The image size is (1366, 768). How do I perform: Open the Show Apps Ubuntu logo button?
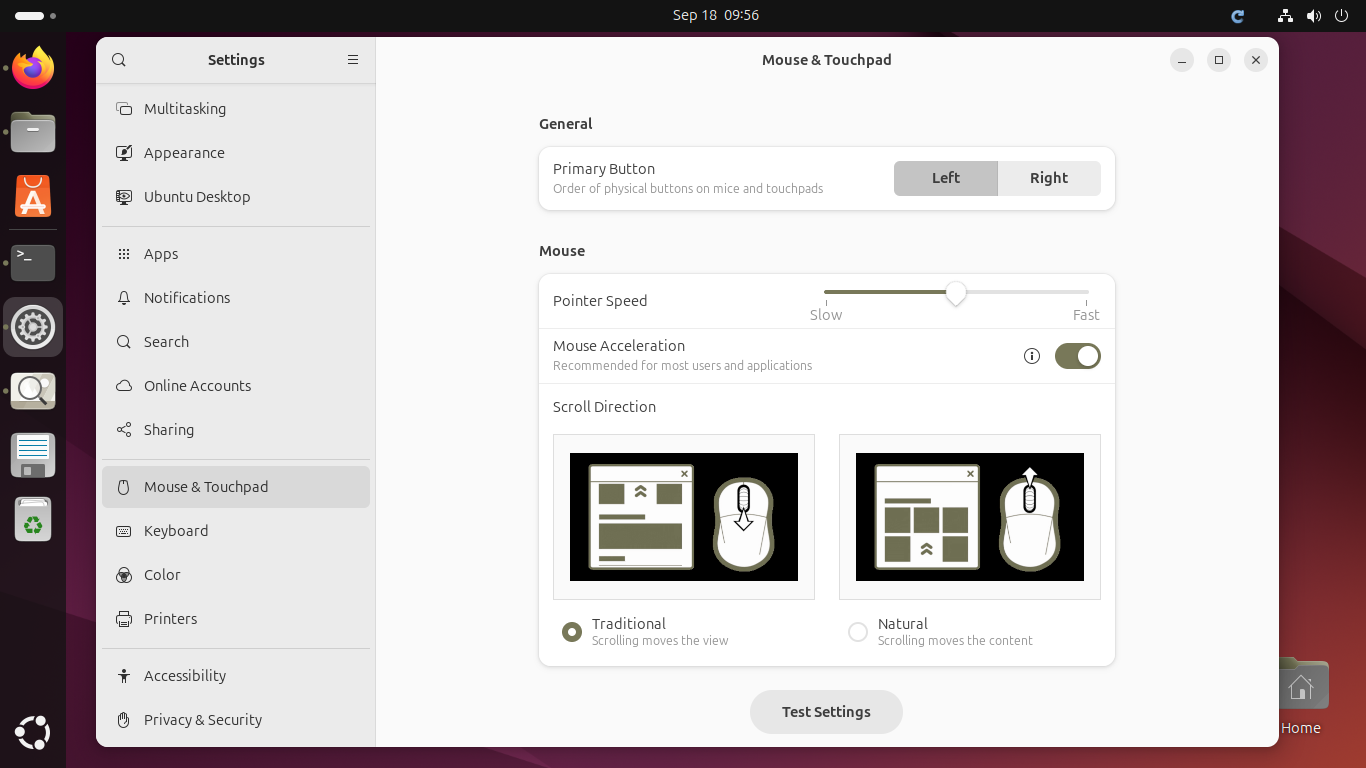tap(33, 732)
